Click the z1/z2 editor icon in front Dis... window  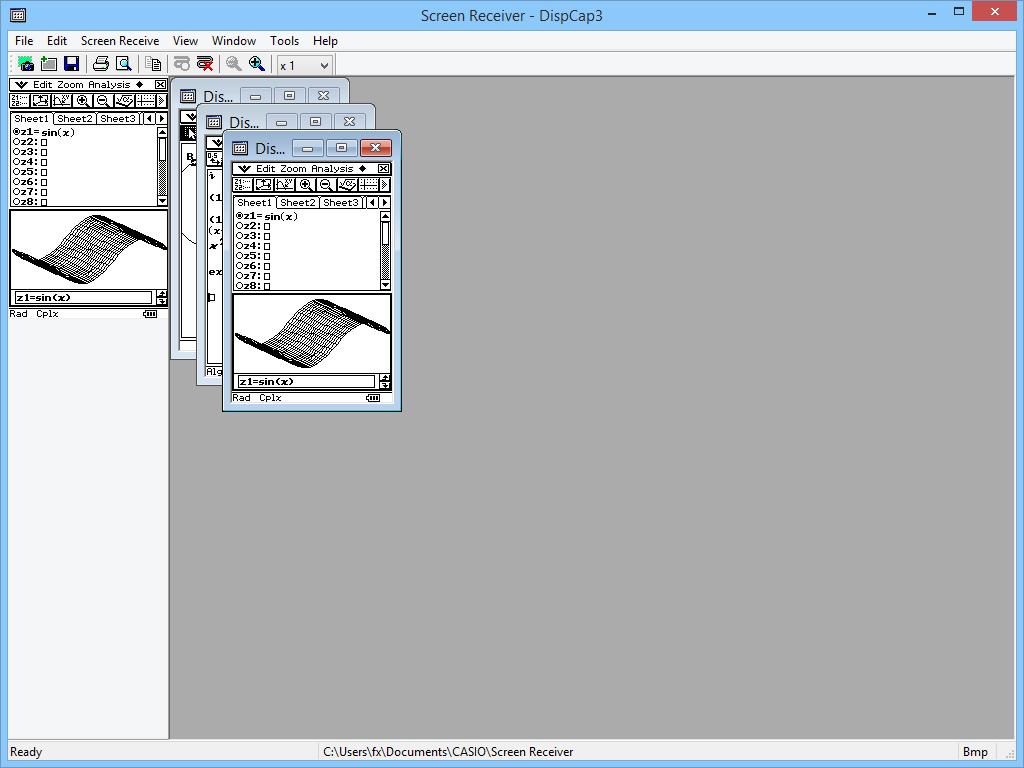tap(242, 185)
